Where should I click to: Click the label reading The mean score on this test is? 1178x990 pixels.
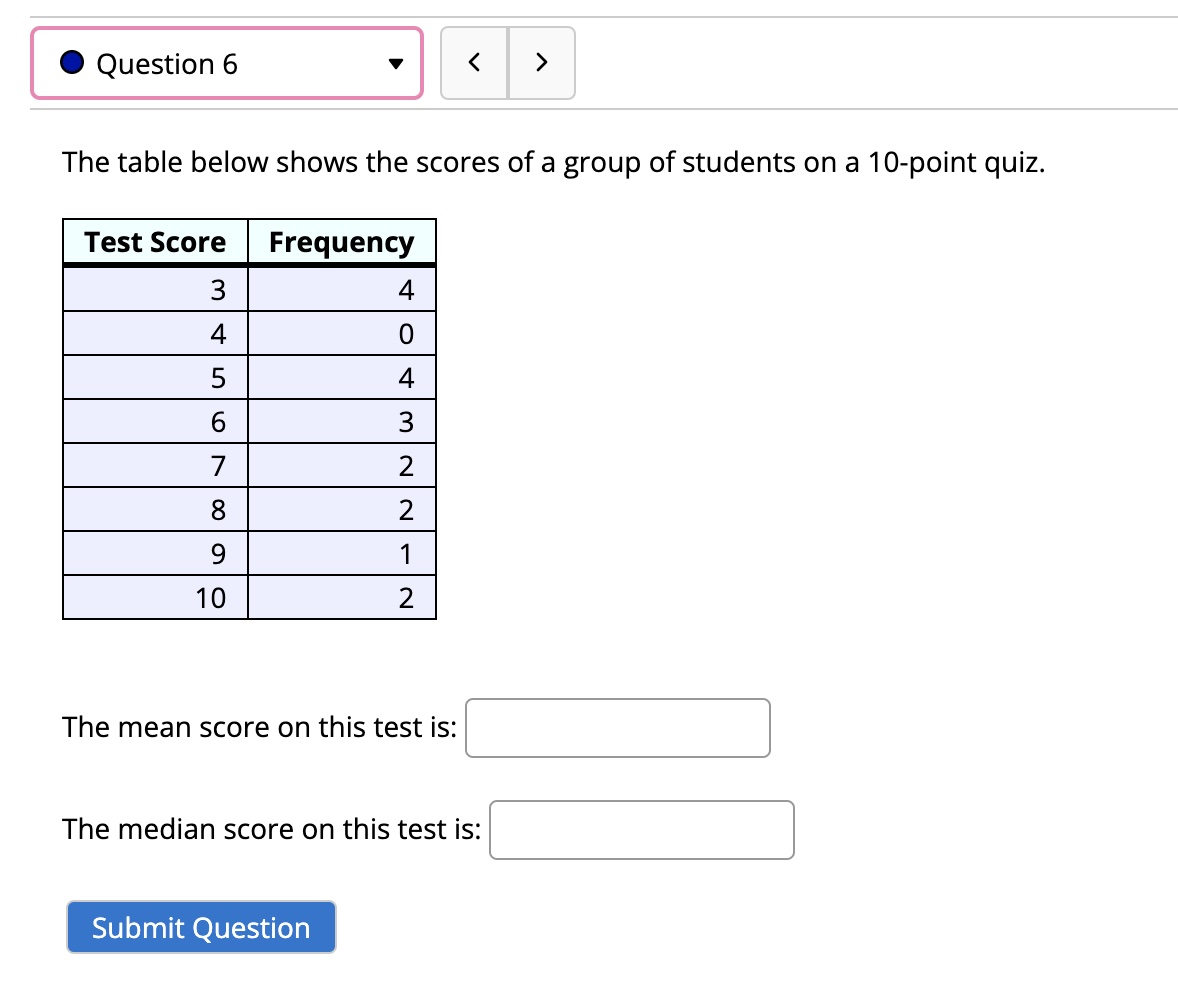(258, 728)
